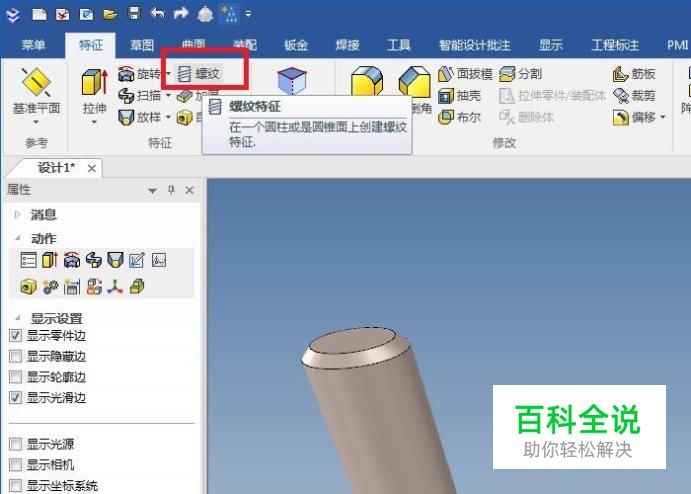691x494 pixels.
Task: Click the Redo arrow icon
Action: coord(181,14)
